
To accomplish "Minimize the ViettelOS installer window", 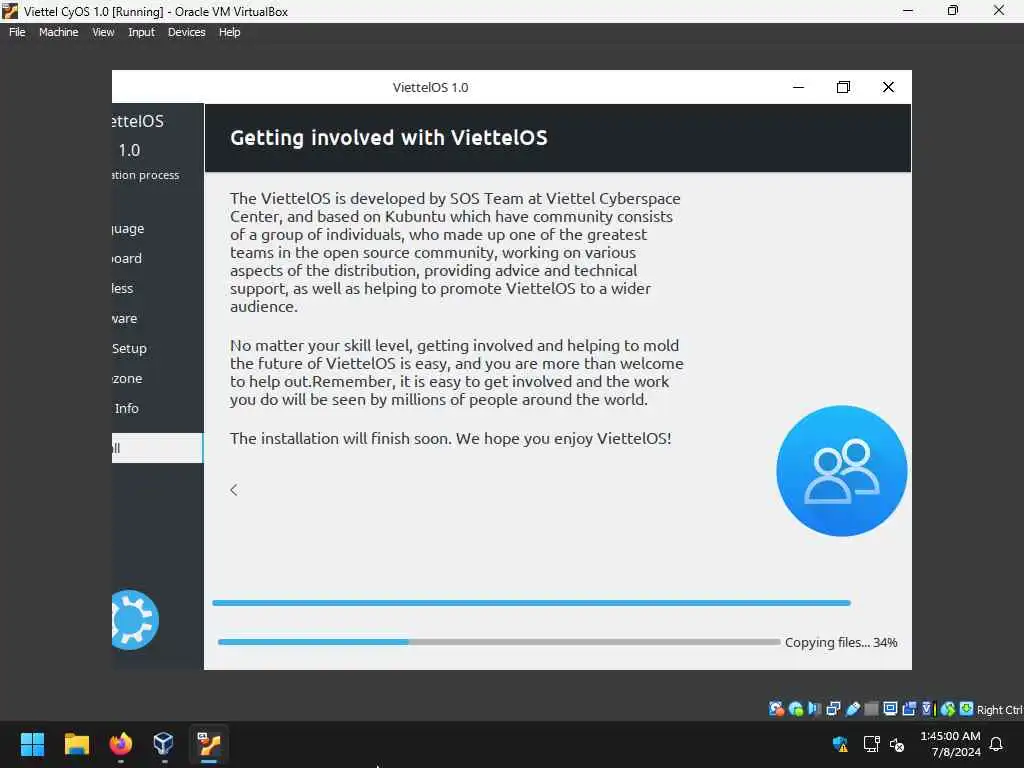I will tap(798, 87).
